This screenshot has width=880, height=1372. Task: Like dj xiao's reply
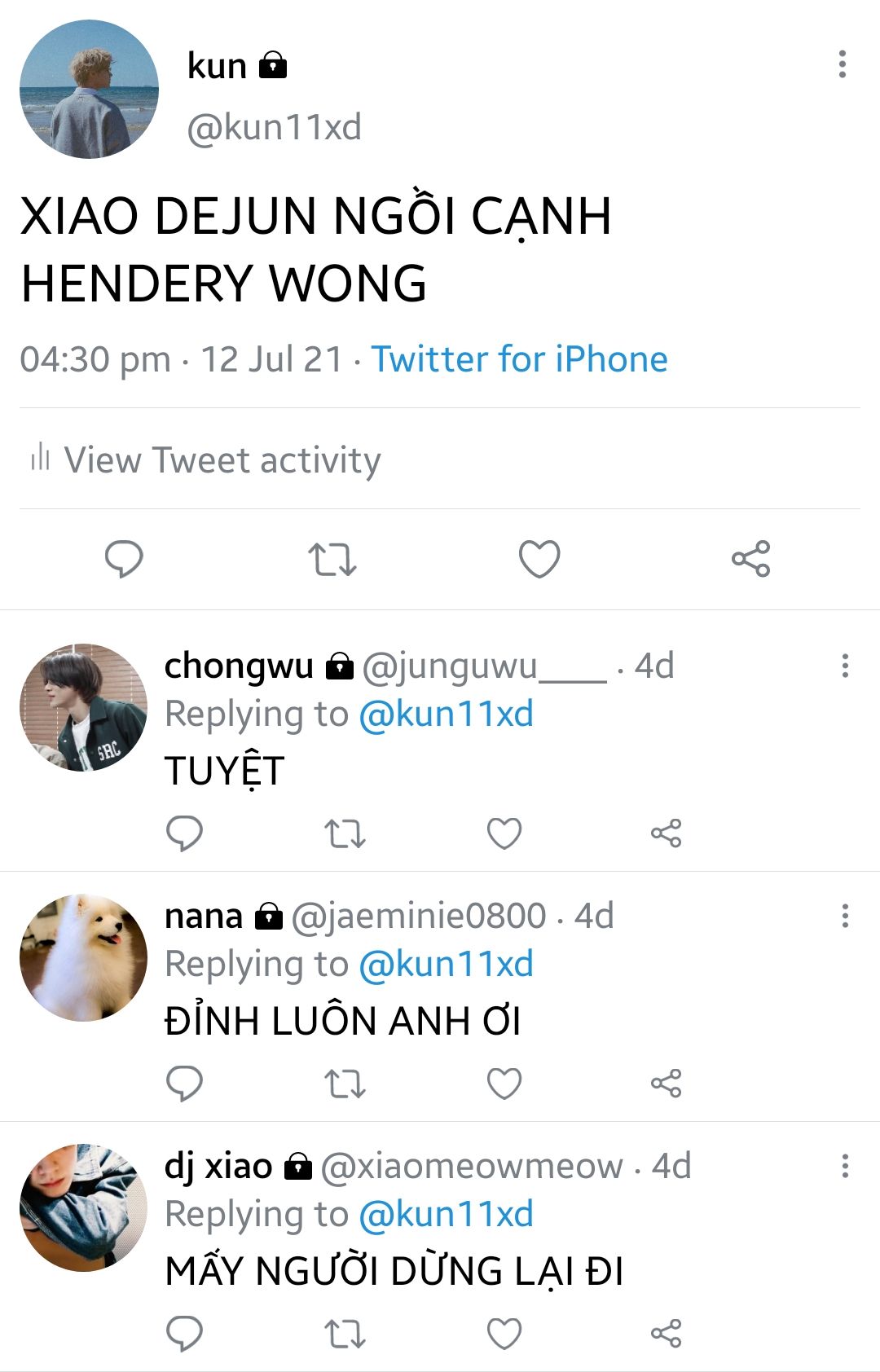point(504,1334)
